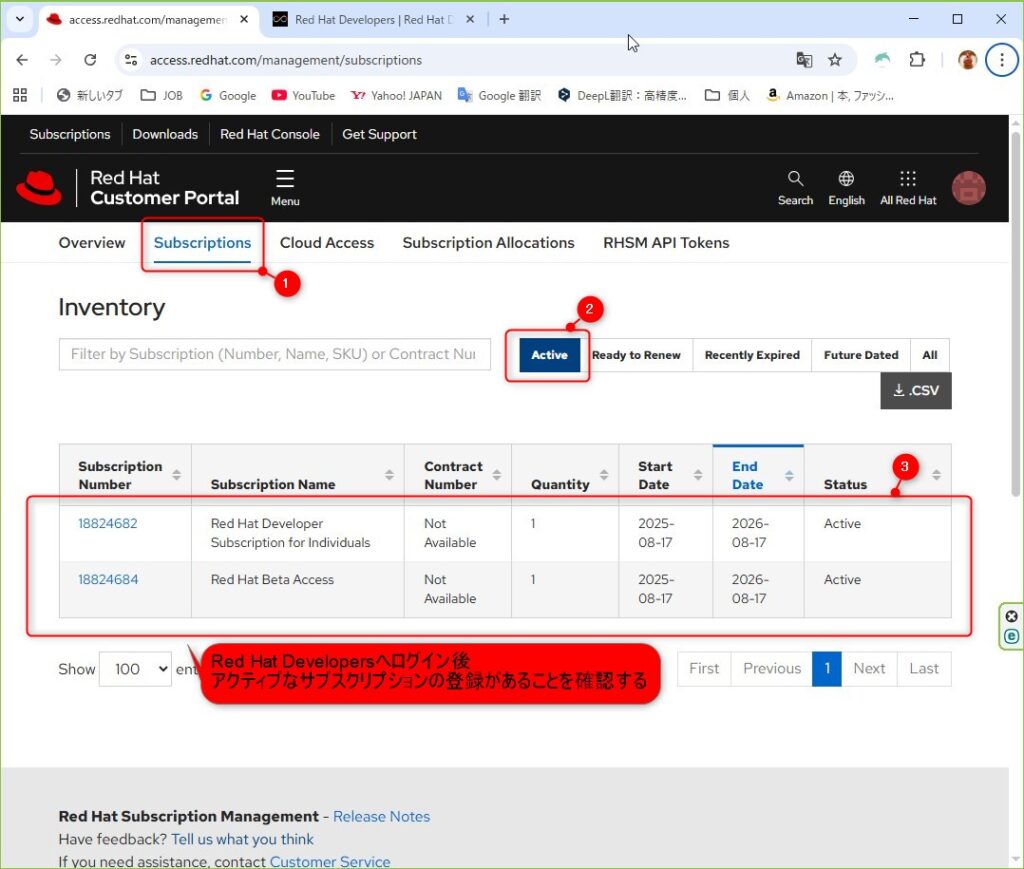
Task: Open Downloads in the top bar
Action: pos(165,134)
